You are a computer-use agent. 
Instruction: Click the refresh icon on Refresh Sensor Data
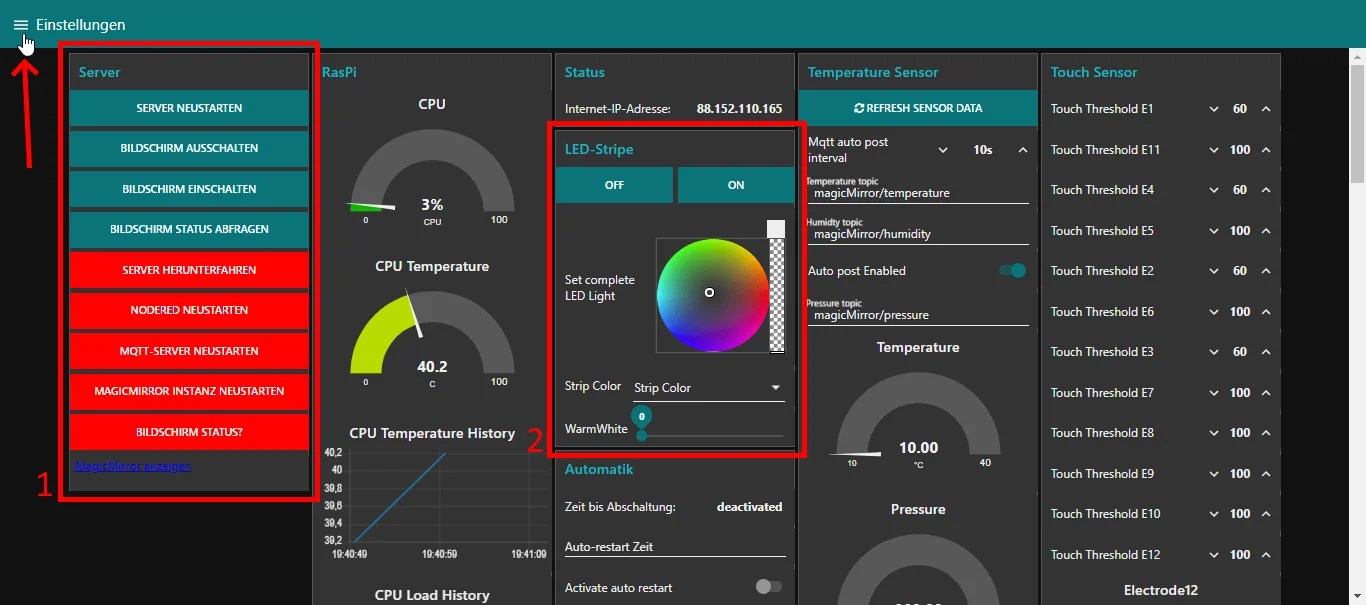[x=862, y=108]
